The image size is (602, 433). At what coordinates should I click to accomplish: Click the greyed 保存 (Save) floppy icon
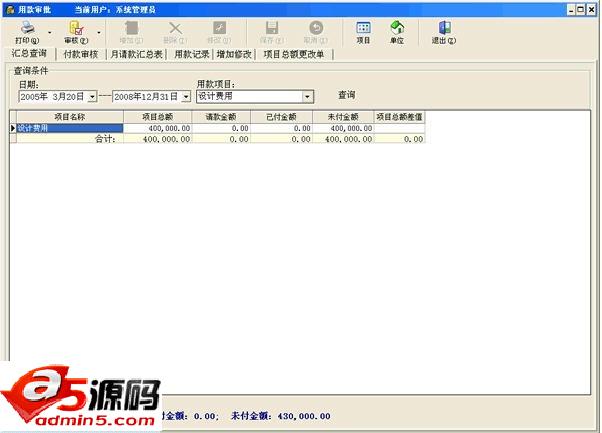(x=272, y=32)
